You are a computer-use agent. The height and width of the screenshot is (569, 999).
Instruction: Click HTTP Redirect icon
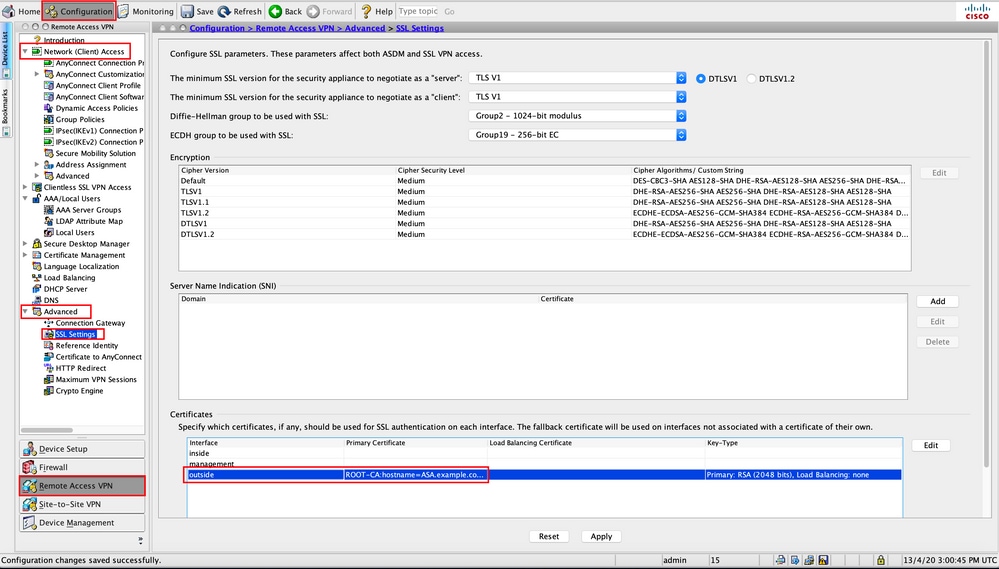[48, 368]
